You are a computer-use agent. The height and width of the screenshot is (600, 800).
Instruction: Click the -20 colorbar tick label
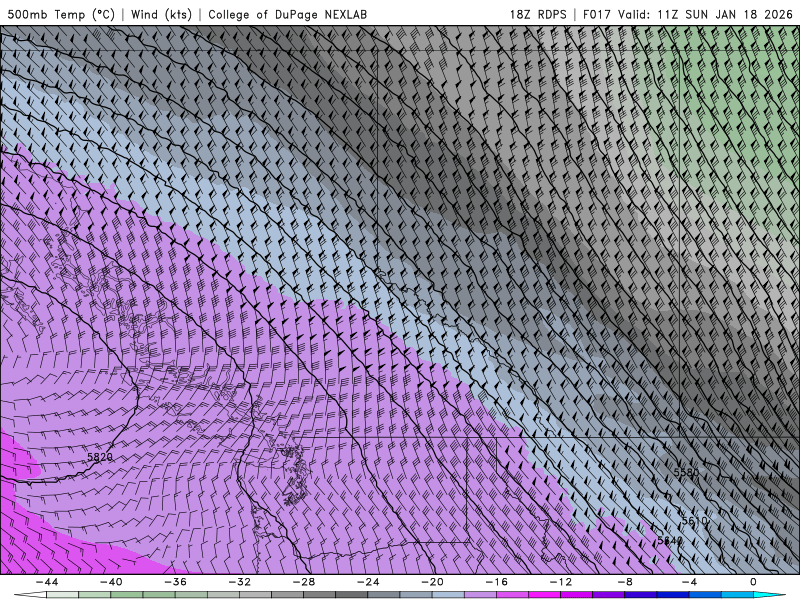[x=432, y=582]
